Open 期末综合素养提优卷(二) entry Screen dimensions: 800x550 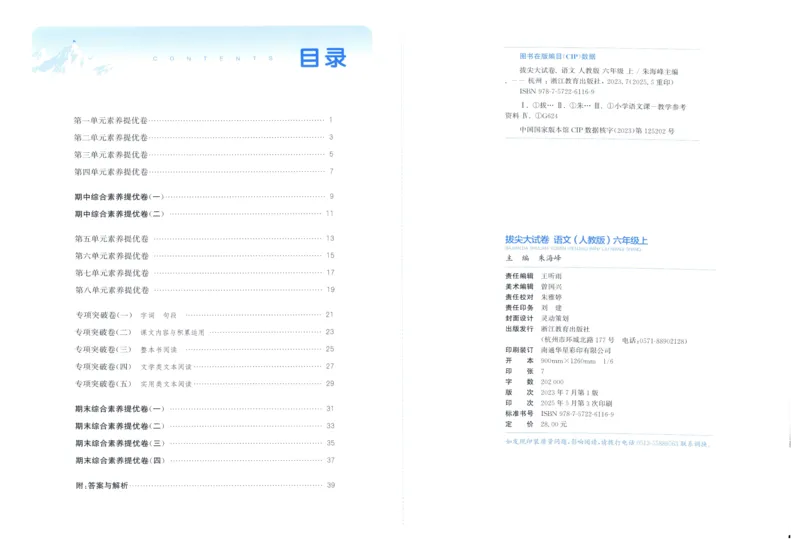pyautogui.click(x=205, y=426)
